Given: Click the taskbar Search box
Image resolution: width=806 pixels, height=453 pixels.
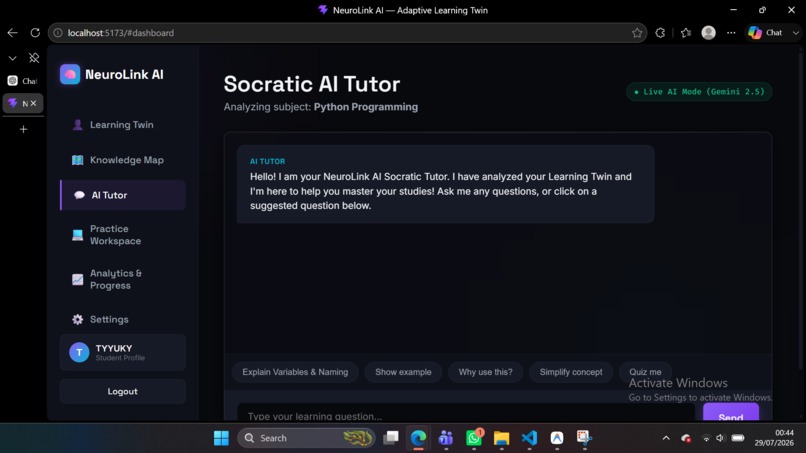Looking at the screenshot, I should [x=306, y=438].
